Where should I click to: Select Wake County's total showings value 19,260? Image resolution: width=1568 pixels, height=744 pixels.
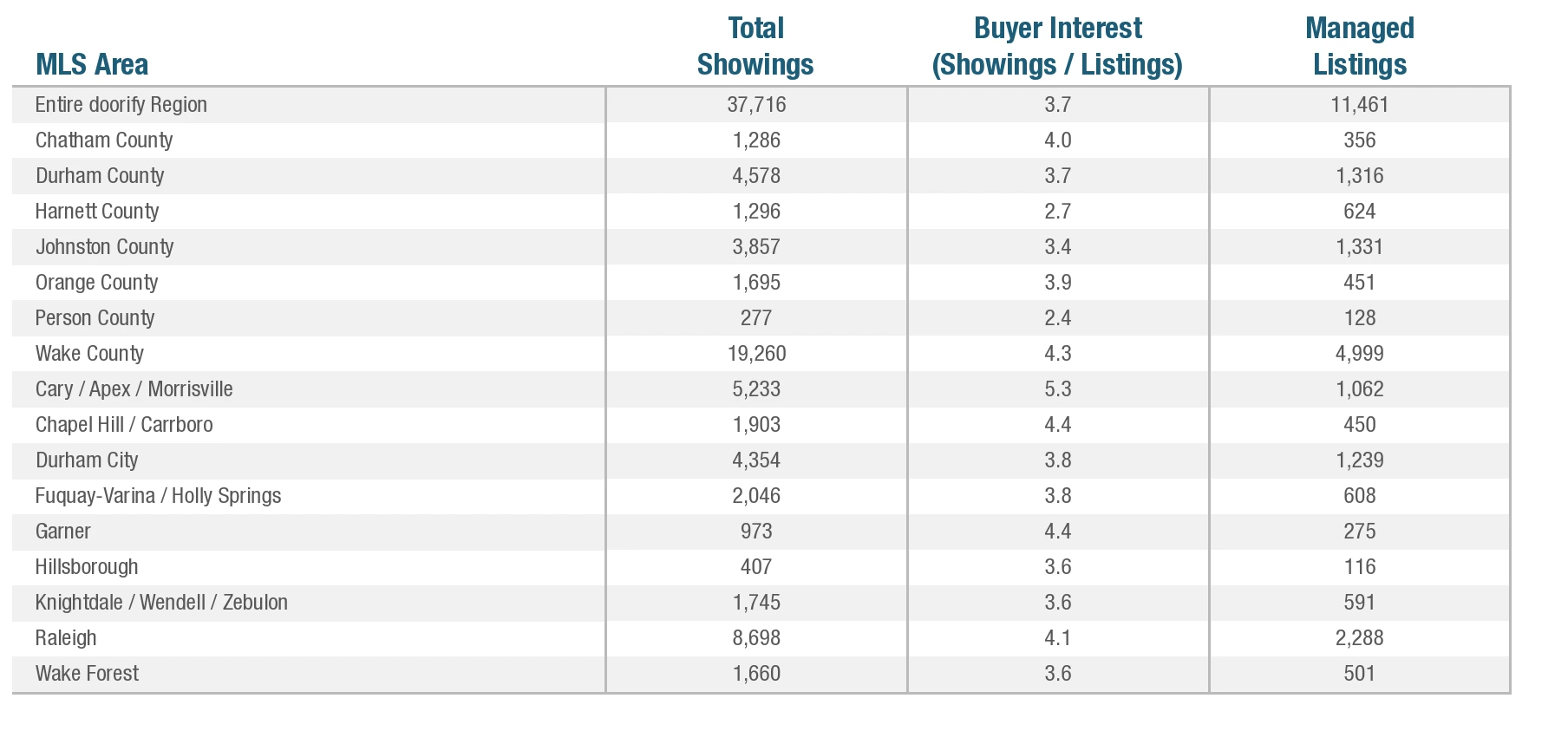[x=756, y=354]
